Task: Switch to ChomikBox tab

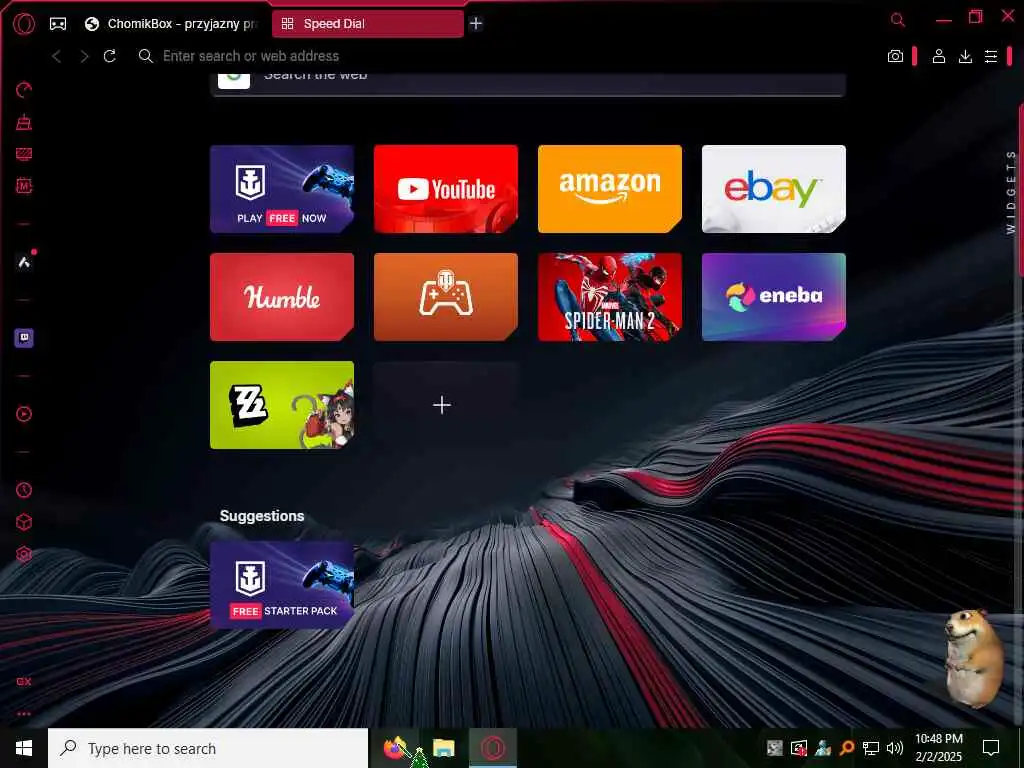Action: (172, 24)
